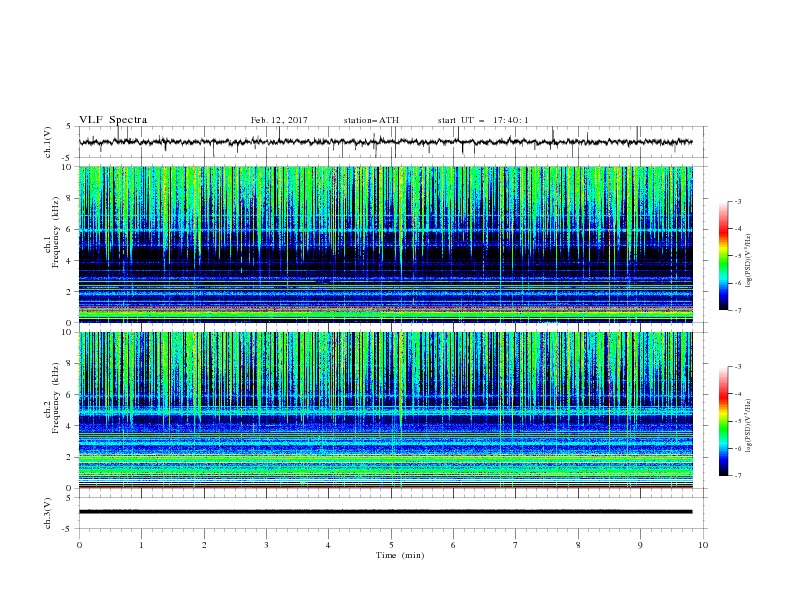The image size is (792, 612).
Task: Click the lower colorbar beside ch.2 spectrogram
Action: (723, 421)
